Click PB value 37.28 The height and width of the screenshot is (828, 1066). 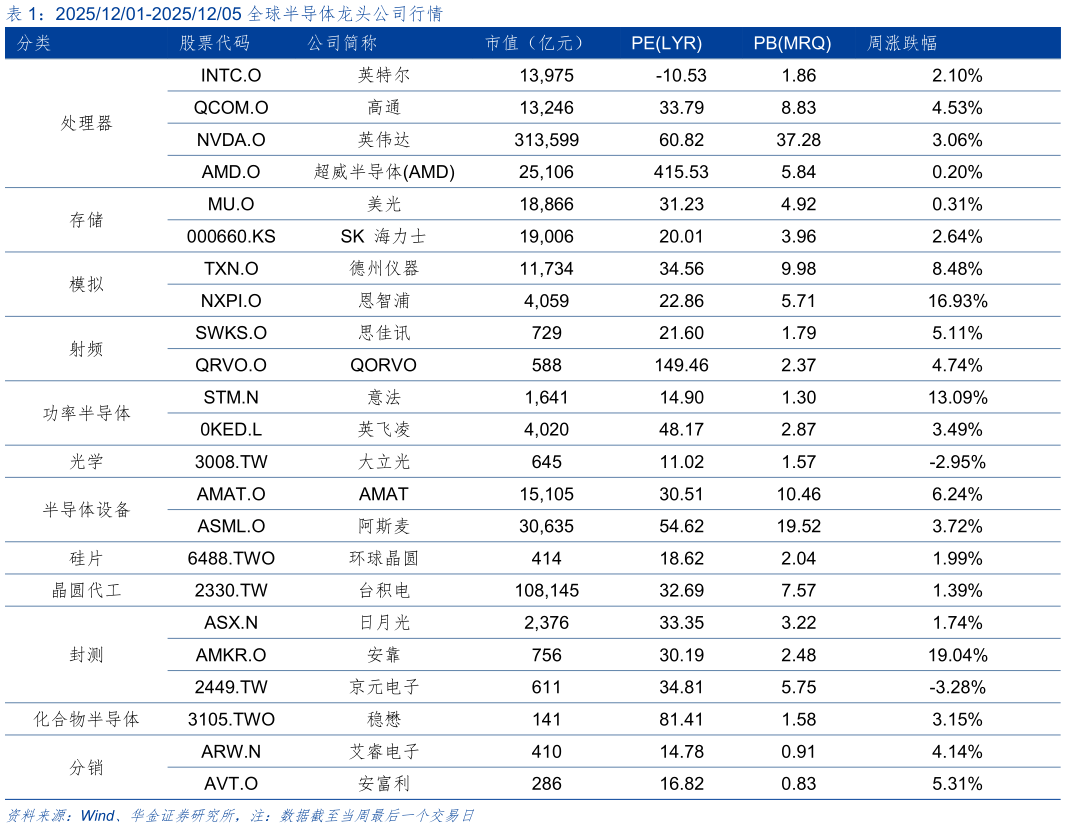point(799,140)
